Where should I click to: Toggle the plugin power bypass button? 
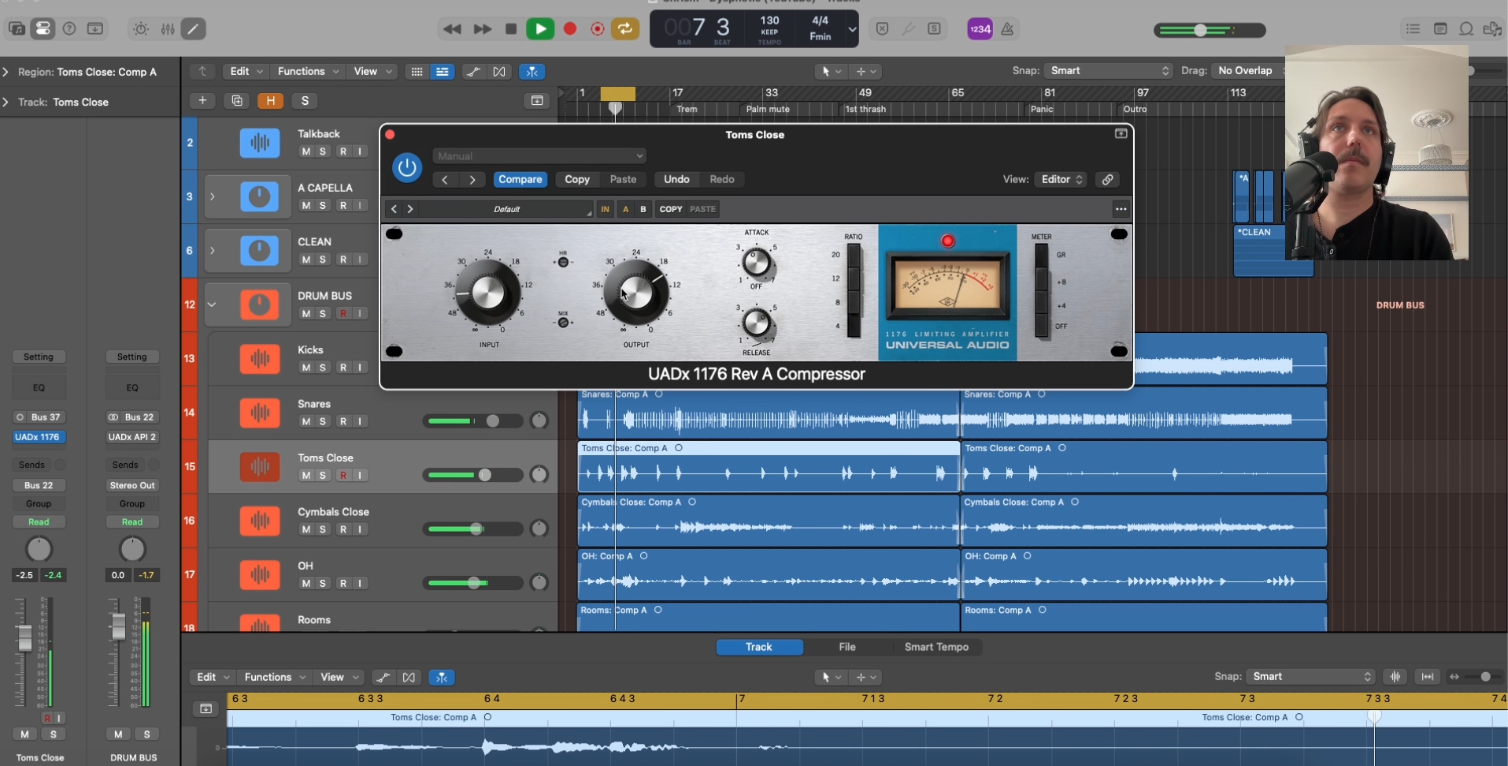tap(407, 167)
